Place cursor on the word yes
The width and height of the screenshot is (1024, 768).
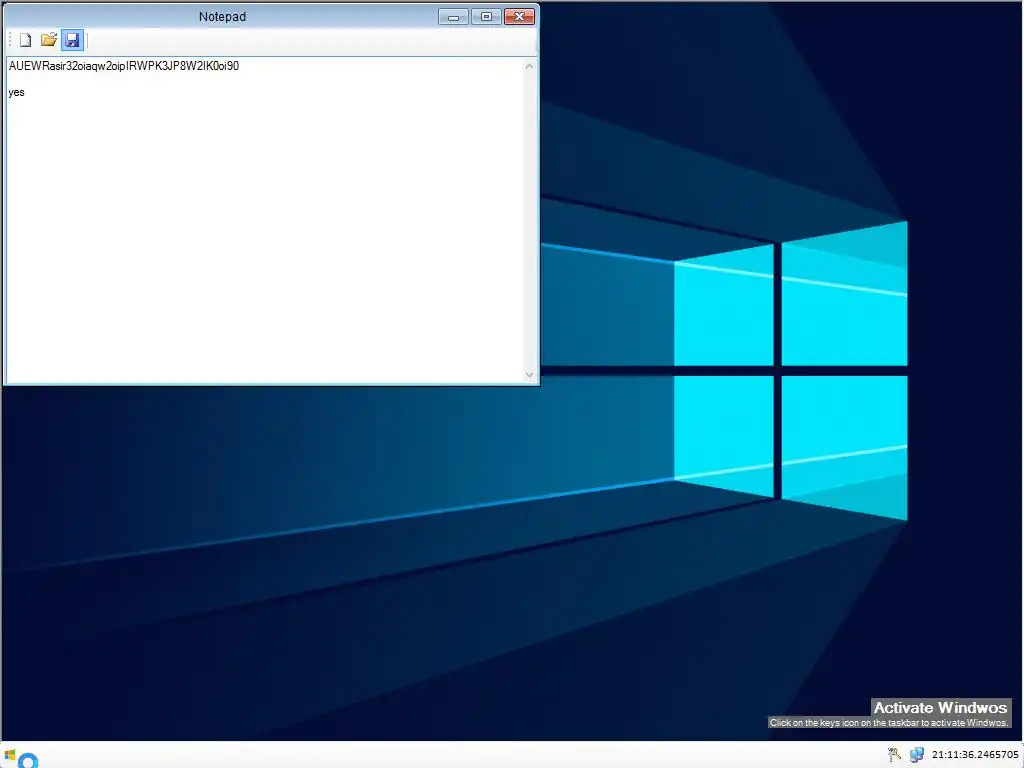[16, 93]
